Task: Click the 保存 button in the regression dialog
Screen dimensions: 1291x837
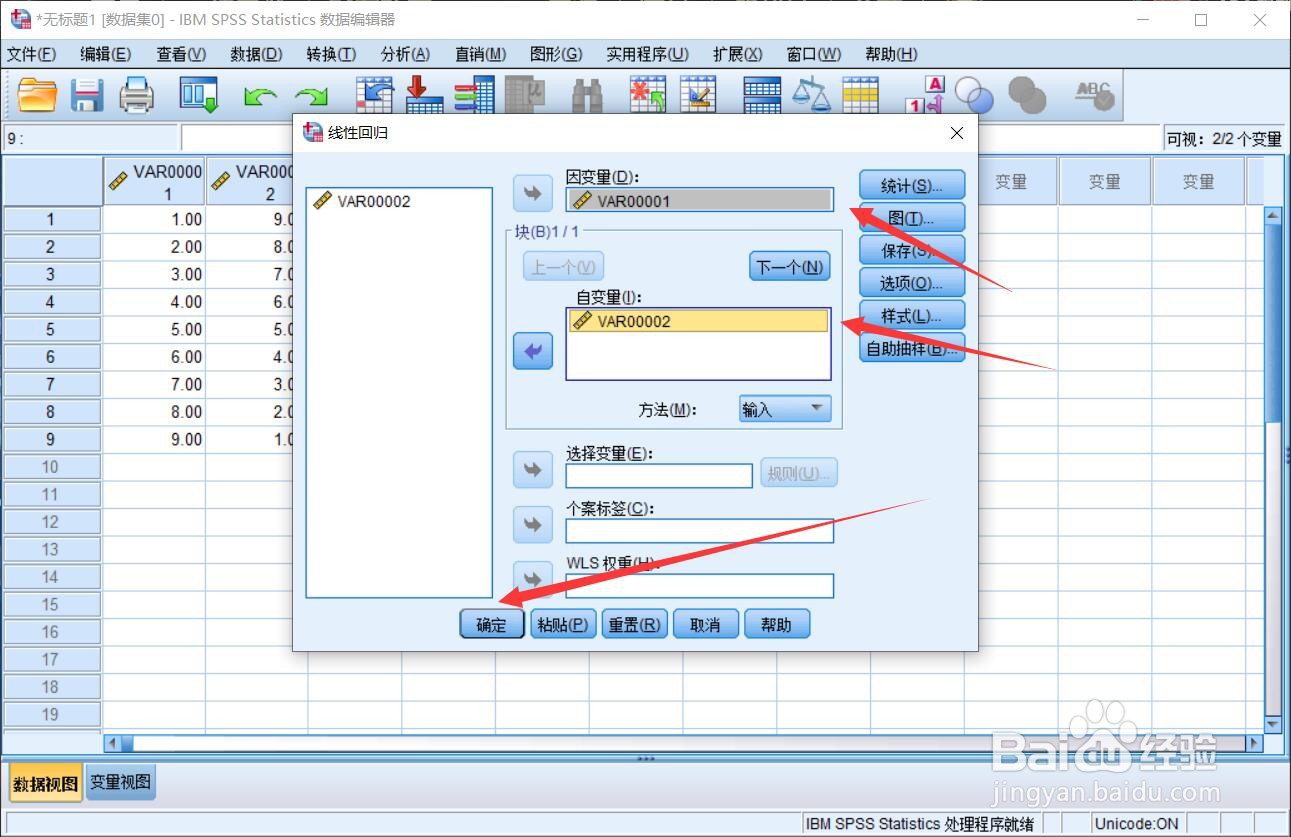Action: coord(912,251)
